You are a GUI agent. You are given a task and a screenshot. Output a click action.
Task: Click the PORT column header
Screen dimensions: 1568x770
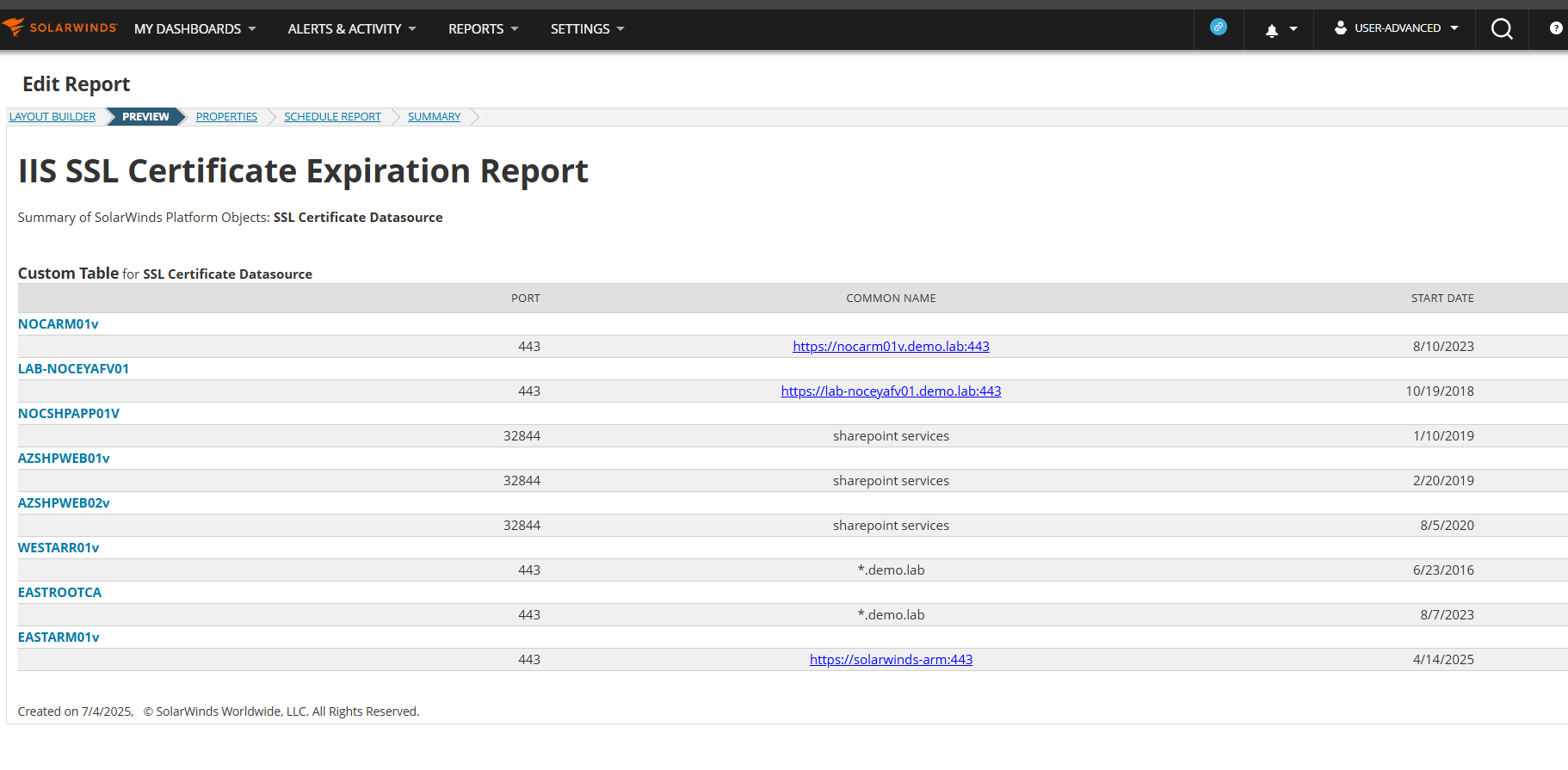click(526, 299)
